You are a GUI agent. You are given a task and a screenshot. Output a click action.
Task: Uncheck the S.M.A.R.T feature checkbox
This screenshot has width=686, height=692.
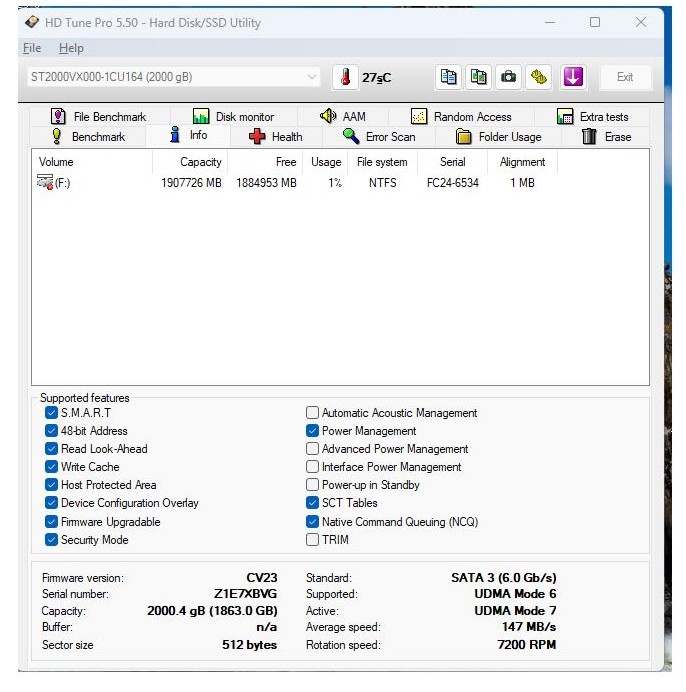tap(51, 413)
